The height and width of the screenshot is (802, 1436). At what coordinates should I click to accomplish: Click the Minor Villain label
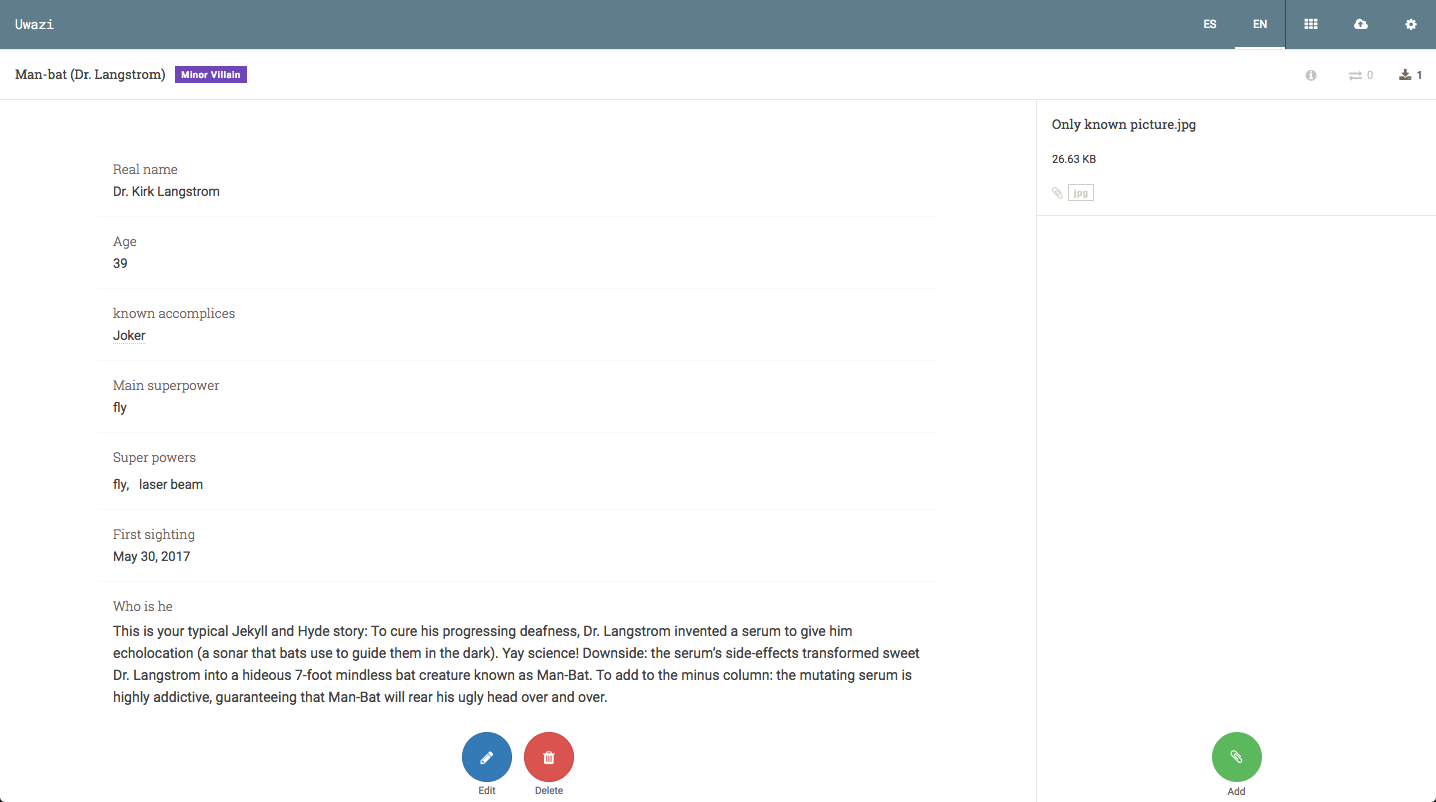(x=211, y=75)
